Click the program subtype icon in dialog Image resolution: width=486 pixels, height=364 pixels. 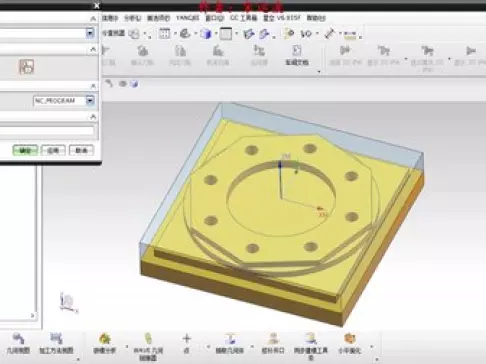coord(26,67)
